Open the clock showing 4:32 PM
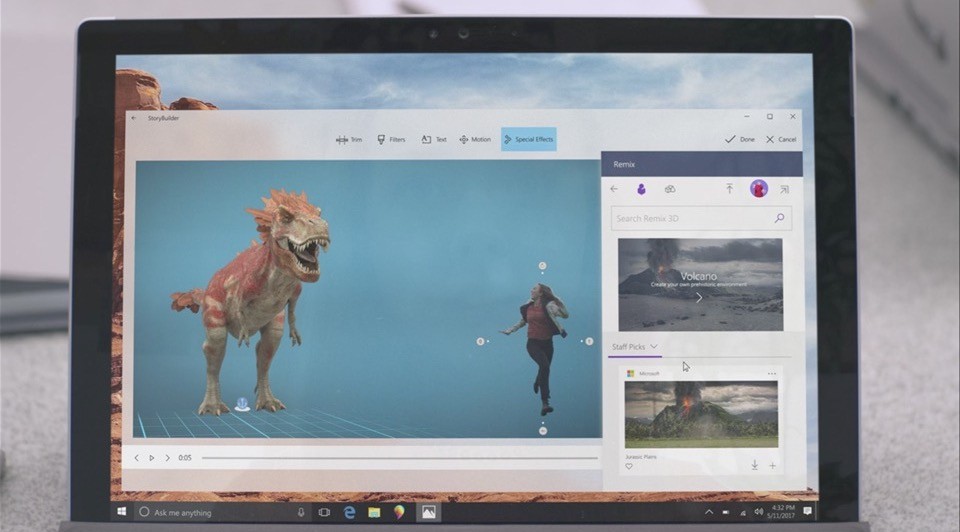The image size is (960, 532). pyautogui.click(x=782, y=512)
